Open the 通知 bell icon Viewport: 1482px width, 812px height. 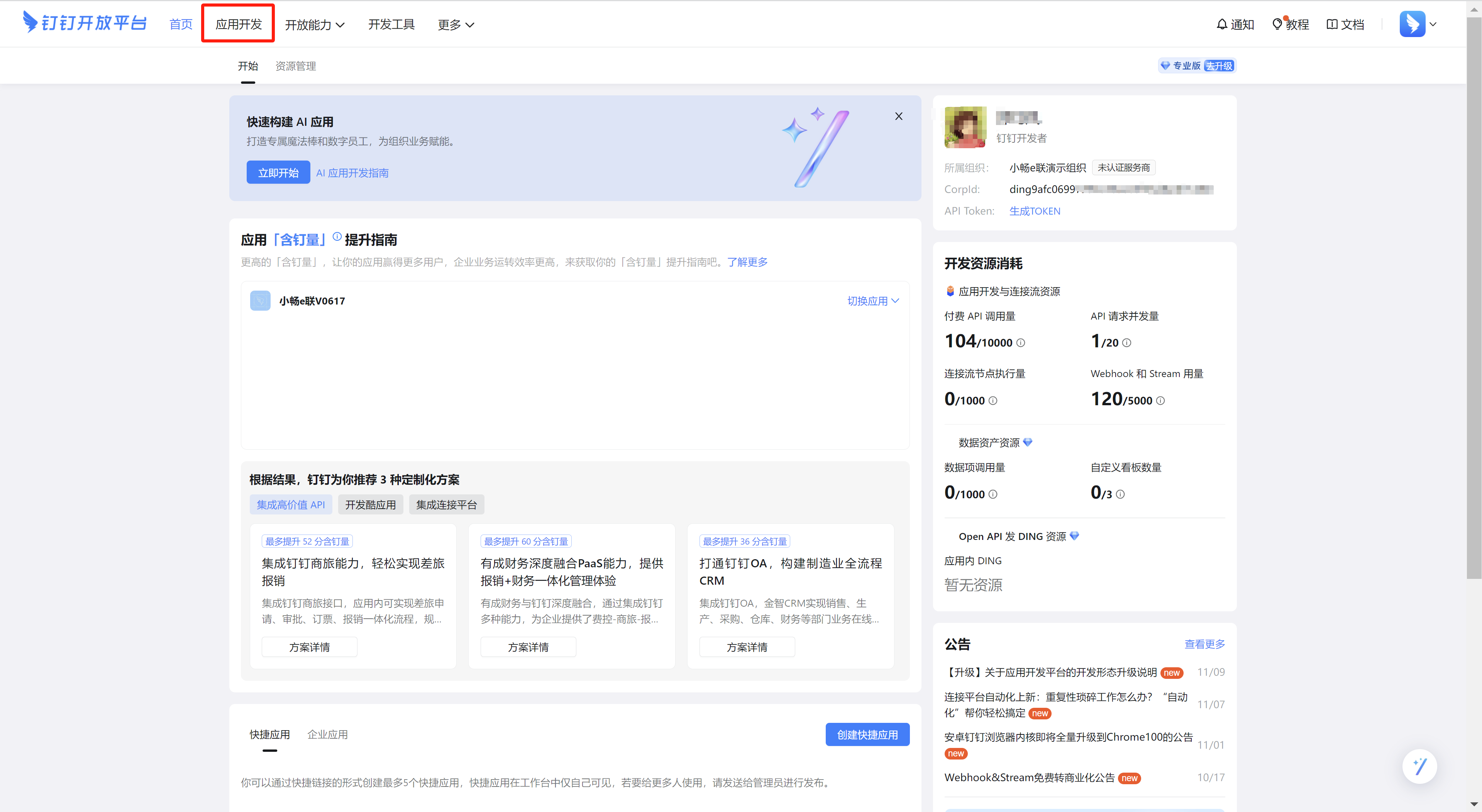pyautogui.click(x=1222, y=24)
